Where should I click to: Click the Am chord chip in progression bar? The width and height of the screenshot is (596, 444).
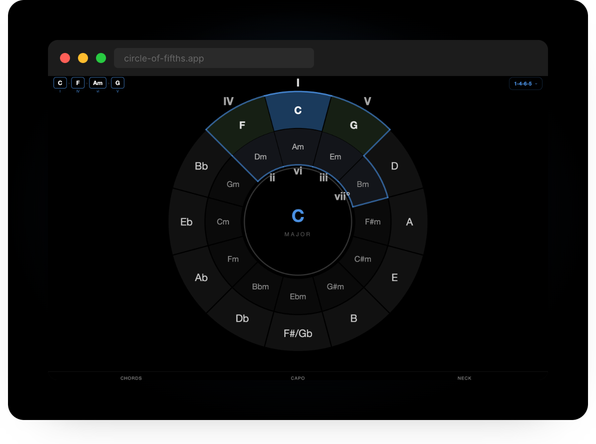pos(98,83)
